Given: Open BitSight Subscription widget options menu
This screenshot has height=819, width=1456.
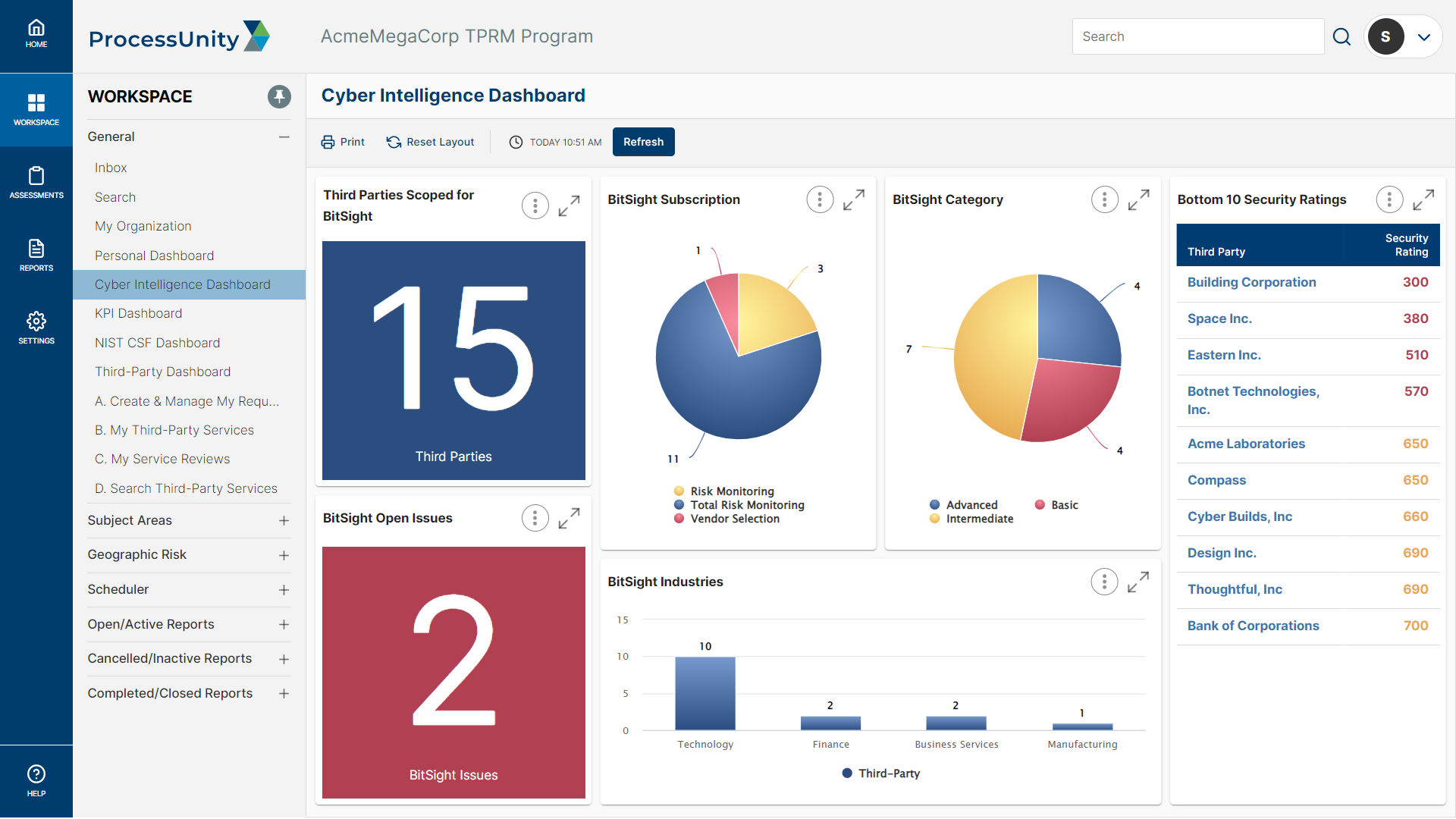Looking at the screenshot, I should click(x=820, y=199).
